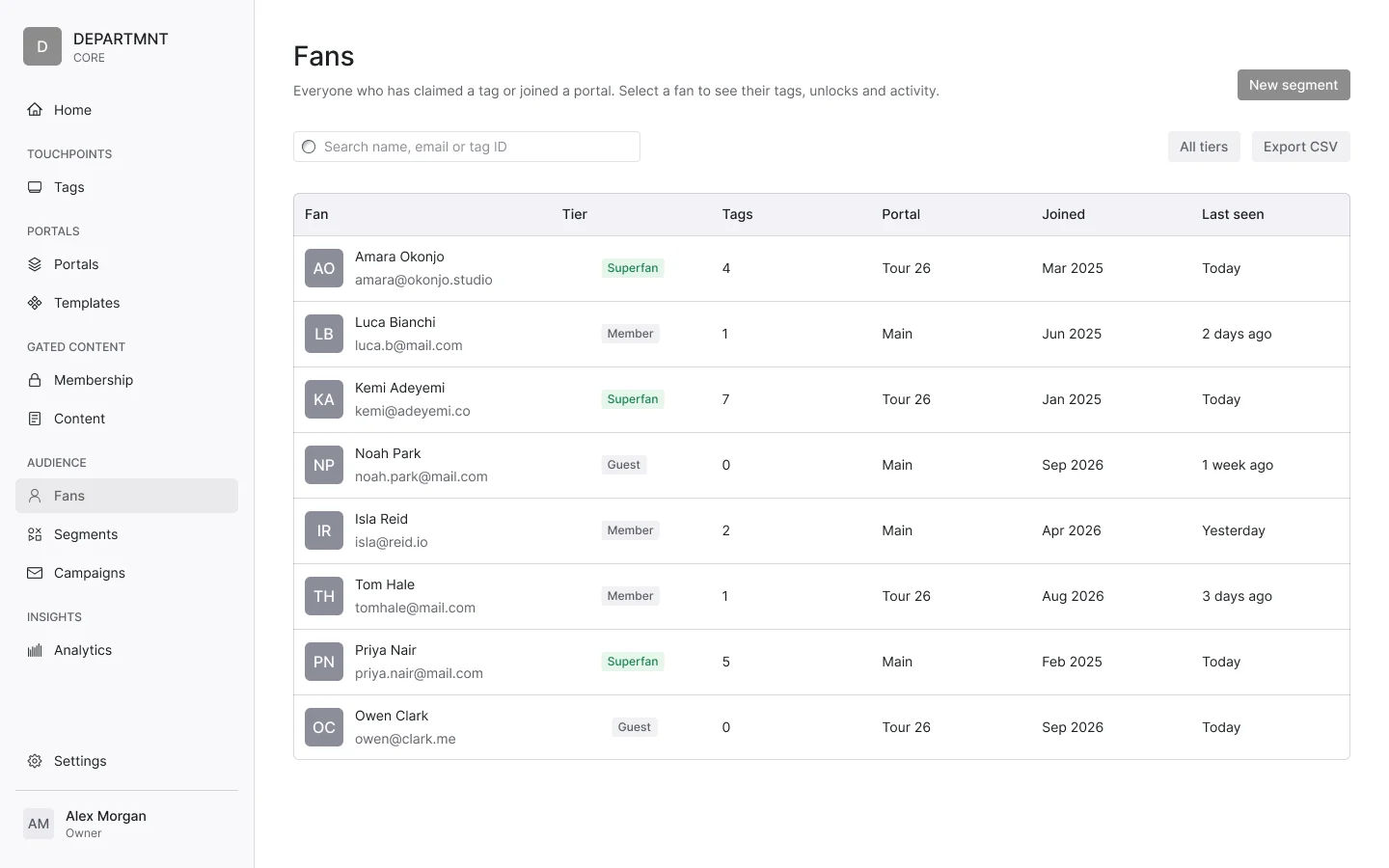This screenshot has width=1389, height=868.
Task: Sort by the Last seen column header
Action: (x=1233, y=214)
